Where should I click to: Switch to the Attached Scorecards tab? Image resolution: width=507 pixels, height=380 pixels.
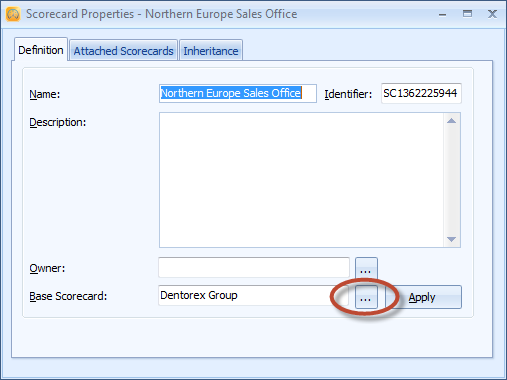tap(123, 51)
